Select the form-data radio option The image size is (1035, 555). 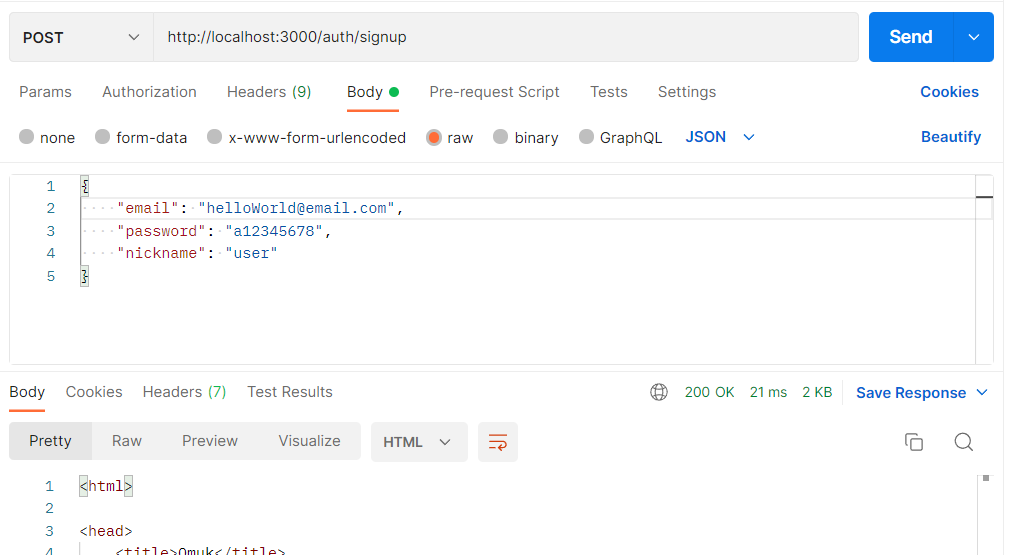click(102, 137)
